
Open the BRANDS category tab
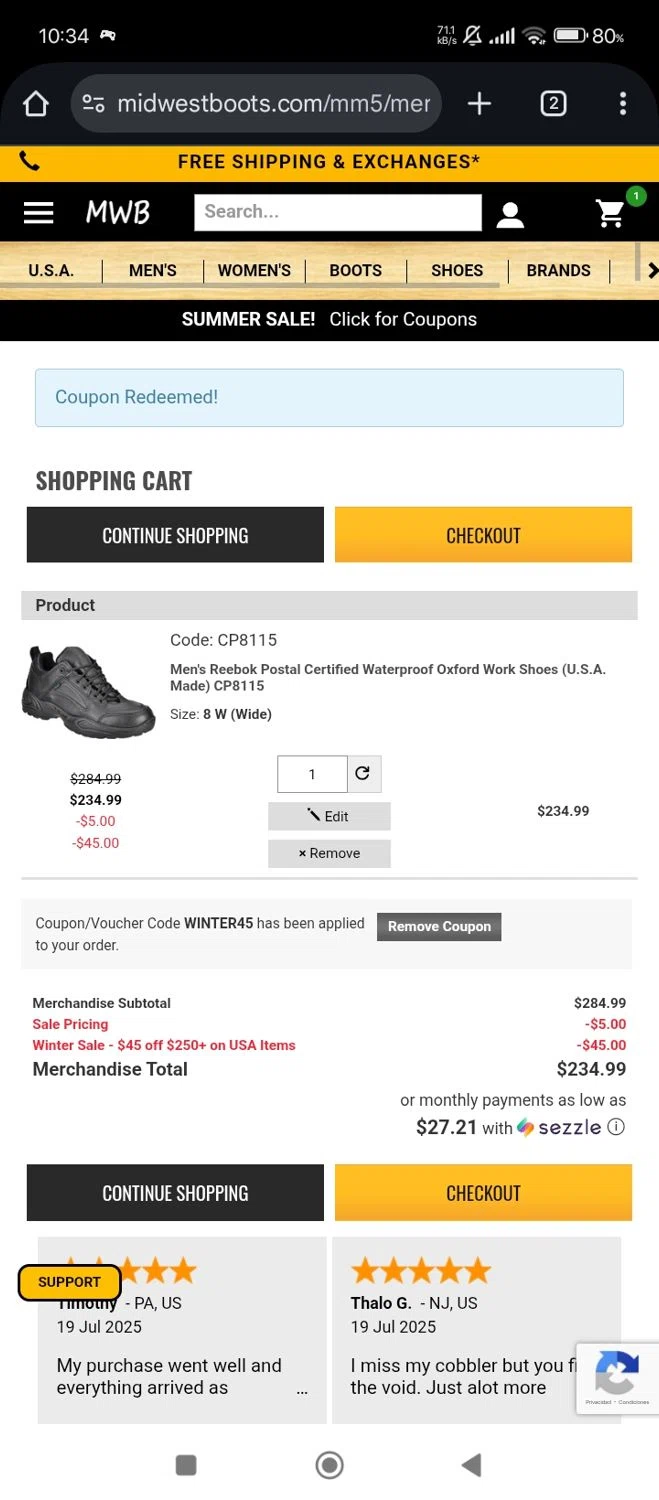tap(558, 270)
